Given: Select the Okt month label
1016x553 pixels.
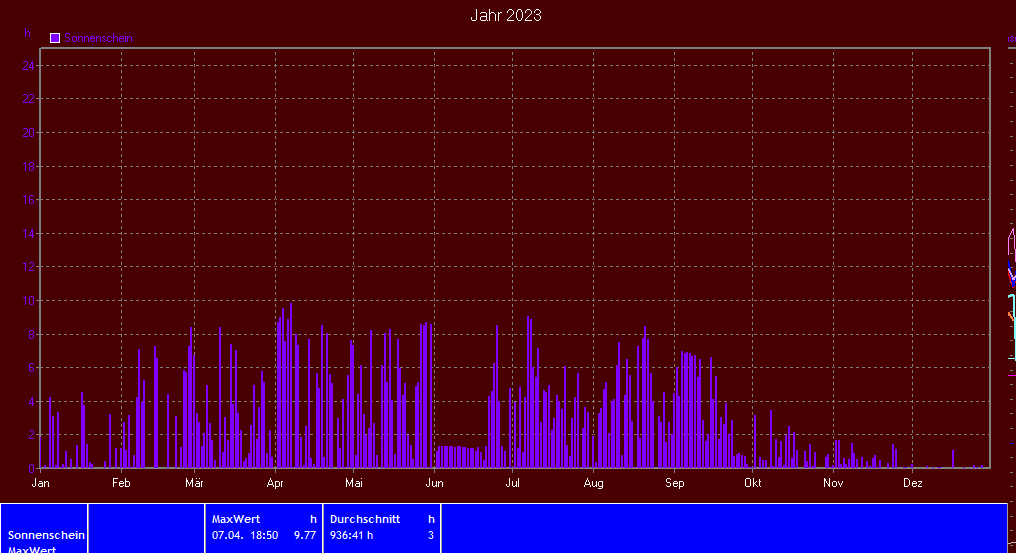Looking at the screenshot, I should coord(752,483).
